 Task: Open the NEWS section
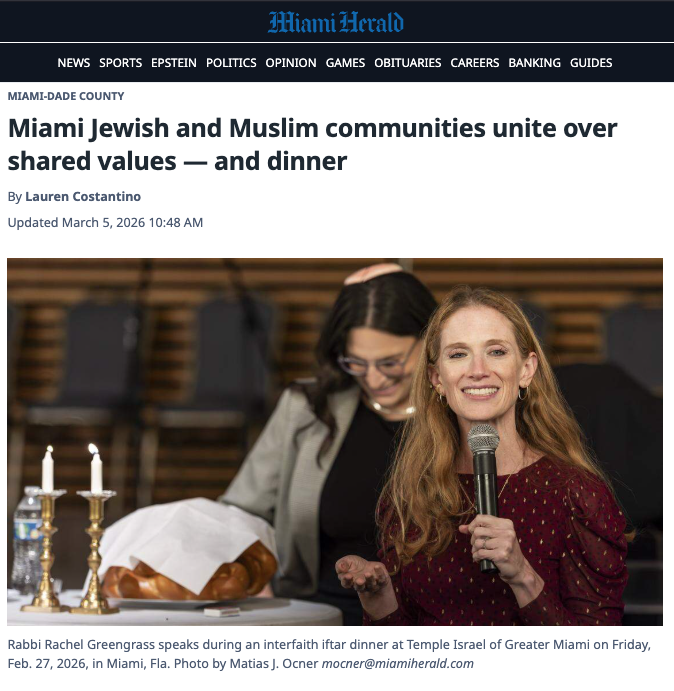pyautogui.click(x=74, y=63)
